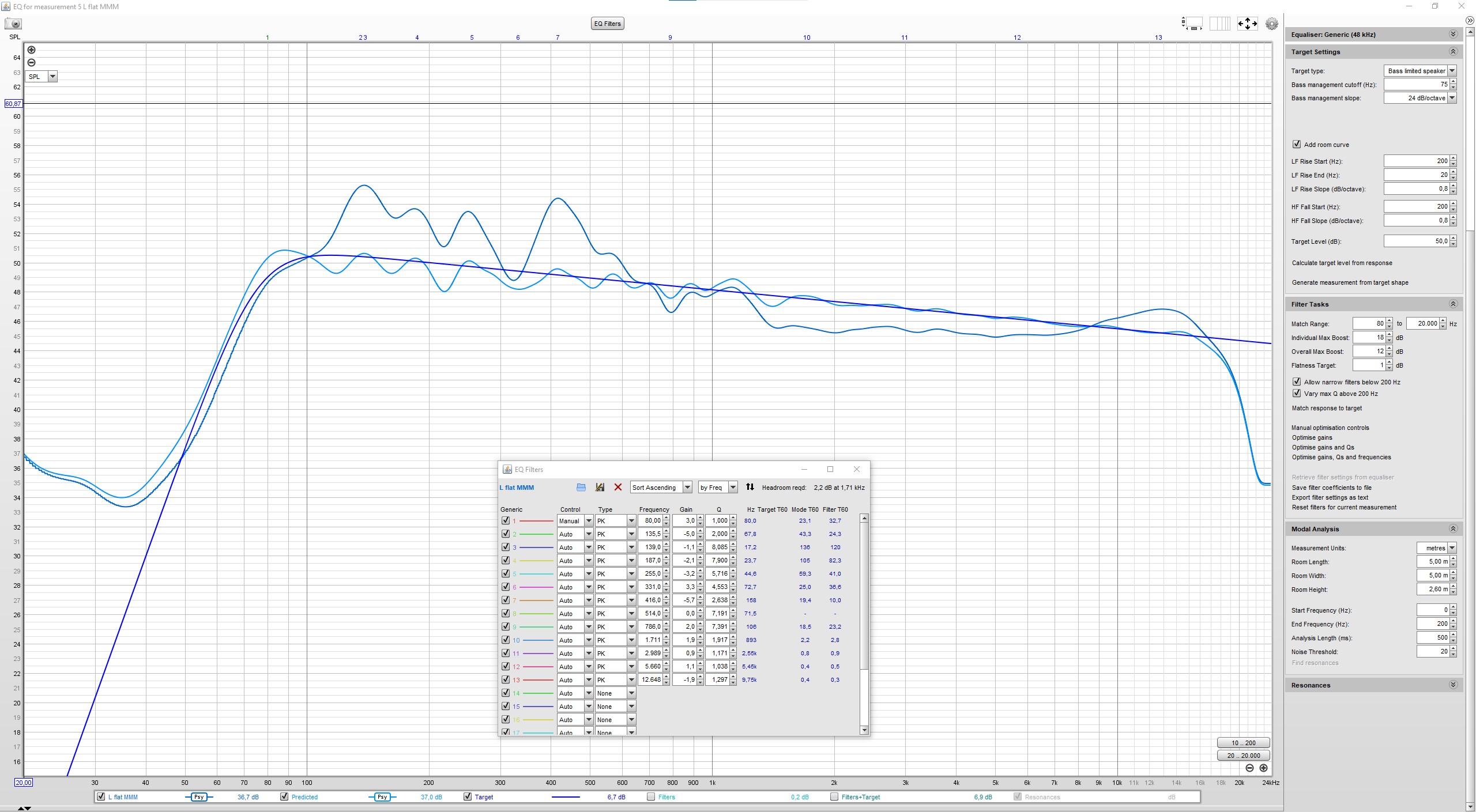Set range 10 .. 200 button
Viewport: 1476px width, 812px height.
point(1243,743)
